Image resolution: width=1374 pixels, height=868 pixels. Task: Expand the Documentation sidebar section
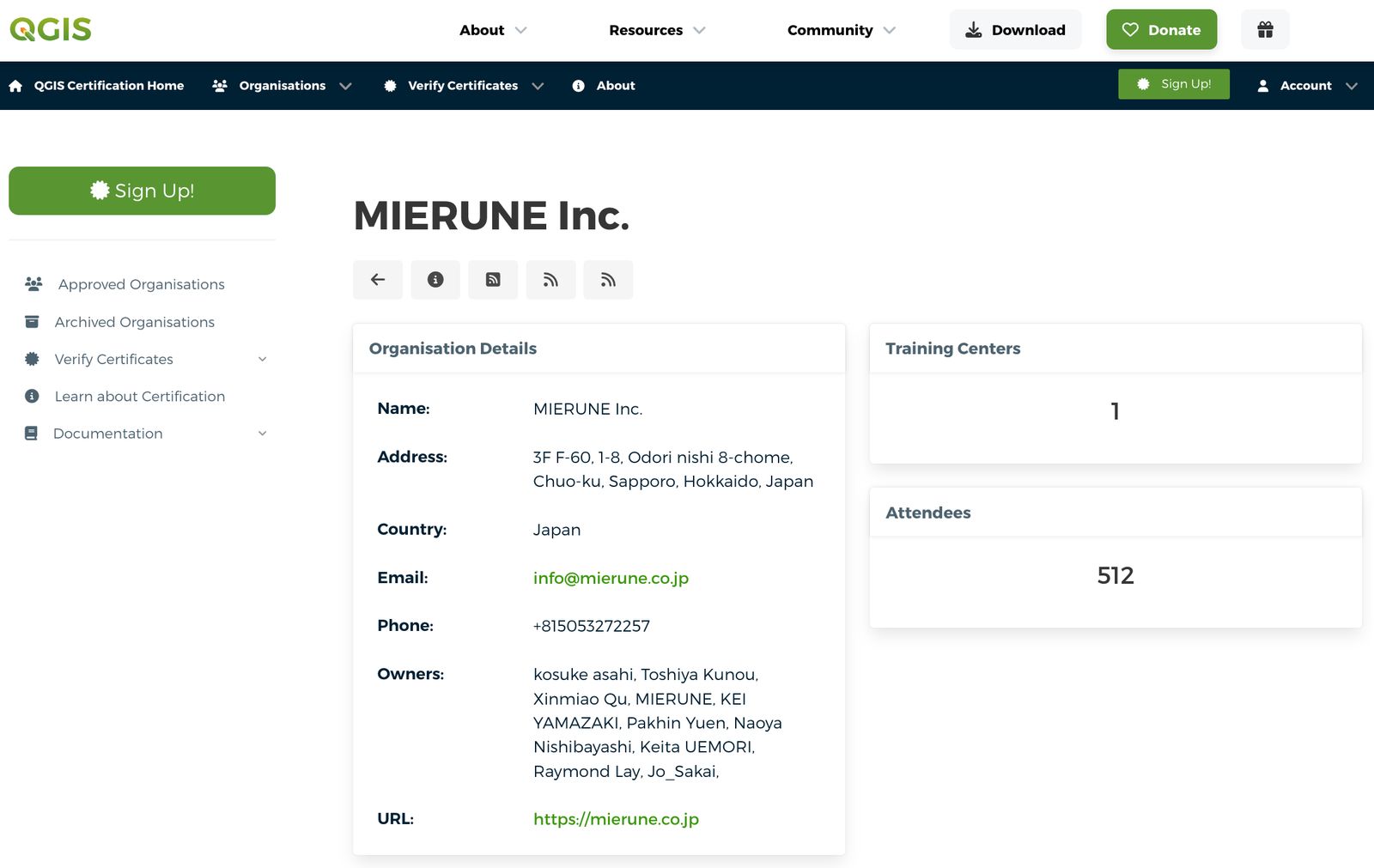tap(146, 434)
